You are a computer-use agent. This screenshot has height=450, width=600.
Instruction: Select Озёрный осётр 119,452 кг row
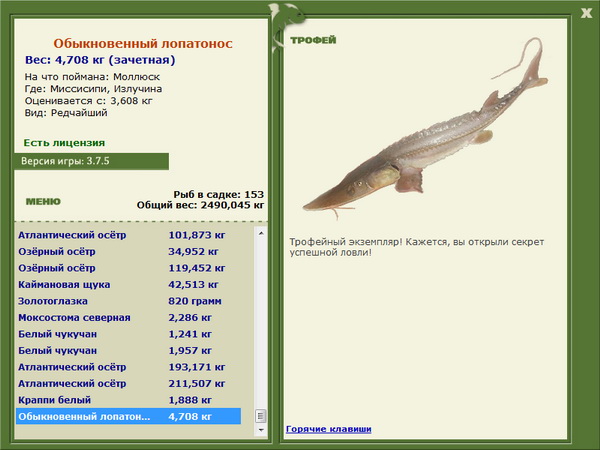pyautogui.click(x=129, y=268)
